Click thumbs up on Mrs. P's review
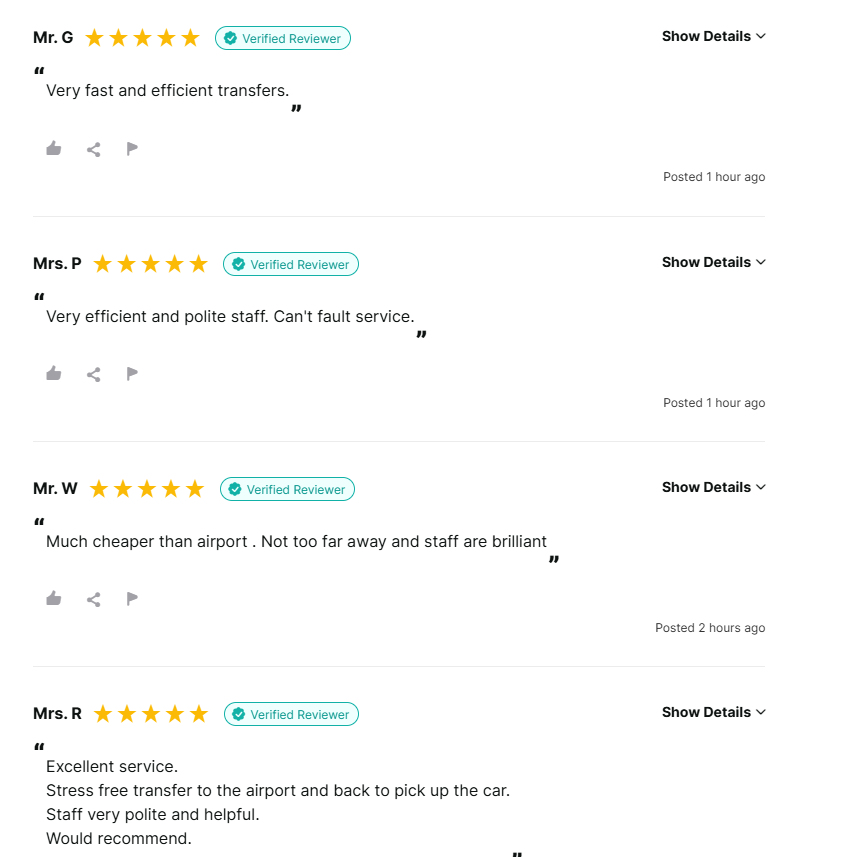 click(54, 374)
